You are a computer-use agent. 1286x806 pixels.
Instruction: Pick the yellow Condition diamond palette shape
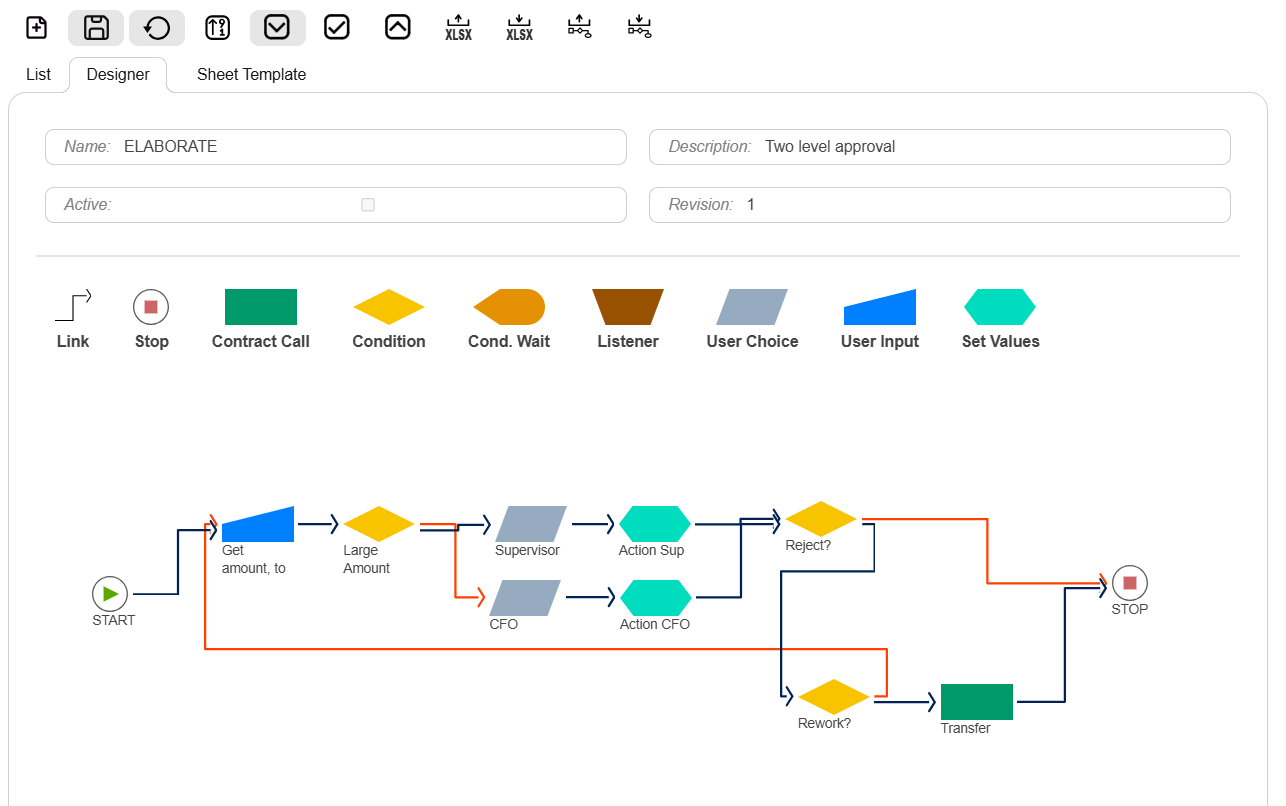pyautogui.click(x=389, y=307)
